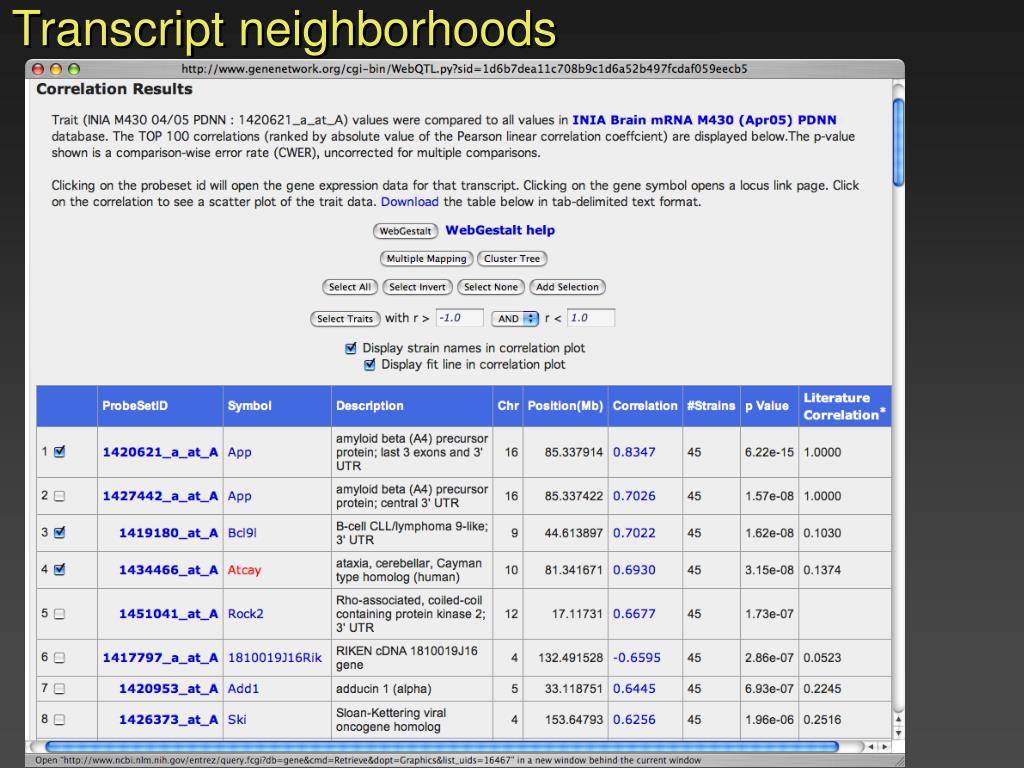Click the Select None button
Image resolution: width=1024 pixels, height=768 pixels.
tap(490, 287)
